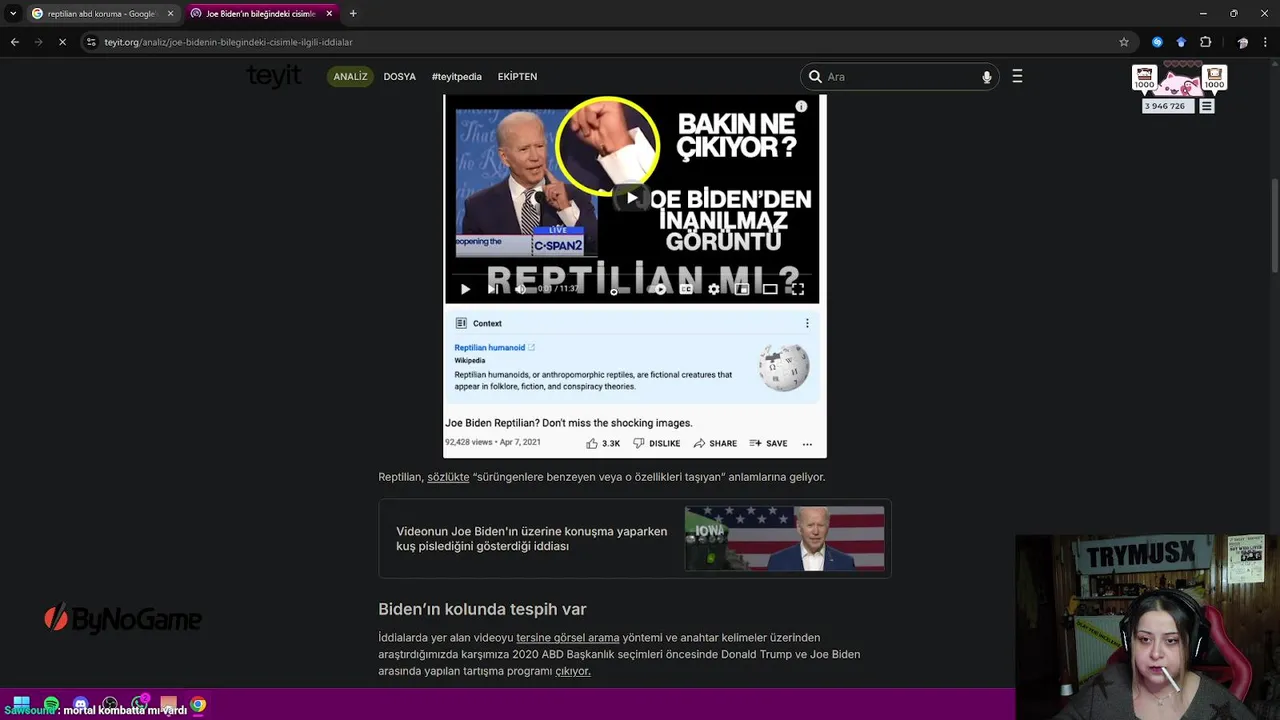Open the teyit hamburger menu
Viewport: 1280px width, 720px height.
pos(1017,76)
